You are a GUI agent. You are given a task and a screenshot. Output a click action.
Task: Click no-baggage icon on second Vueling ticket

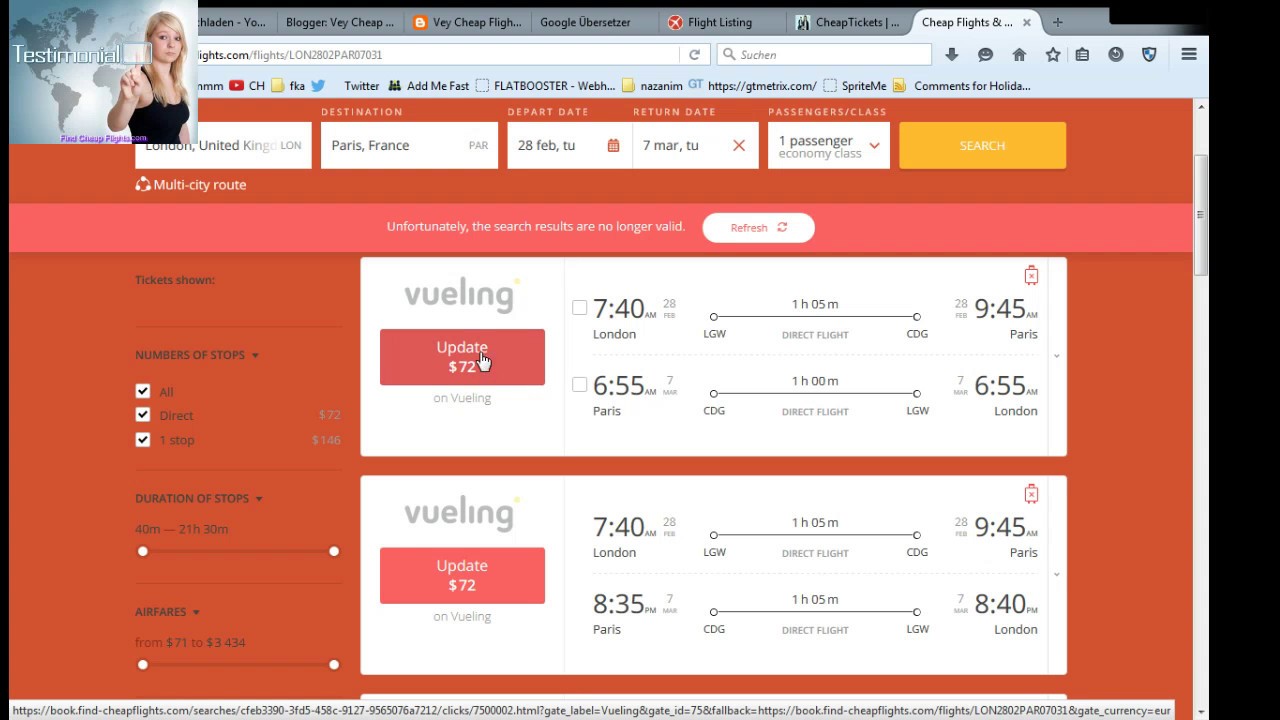1031,493
